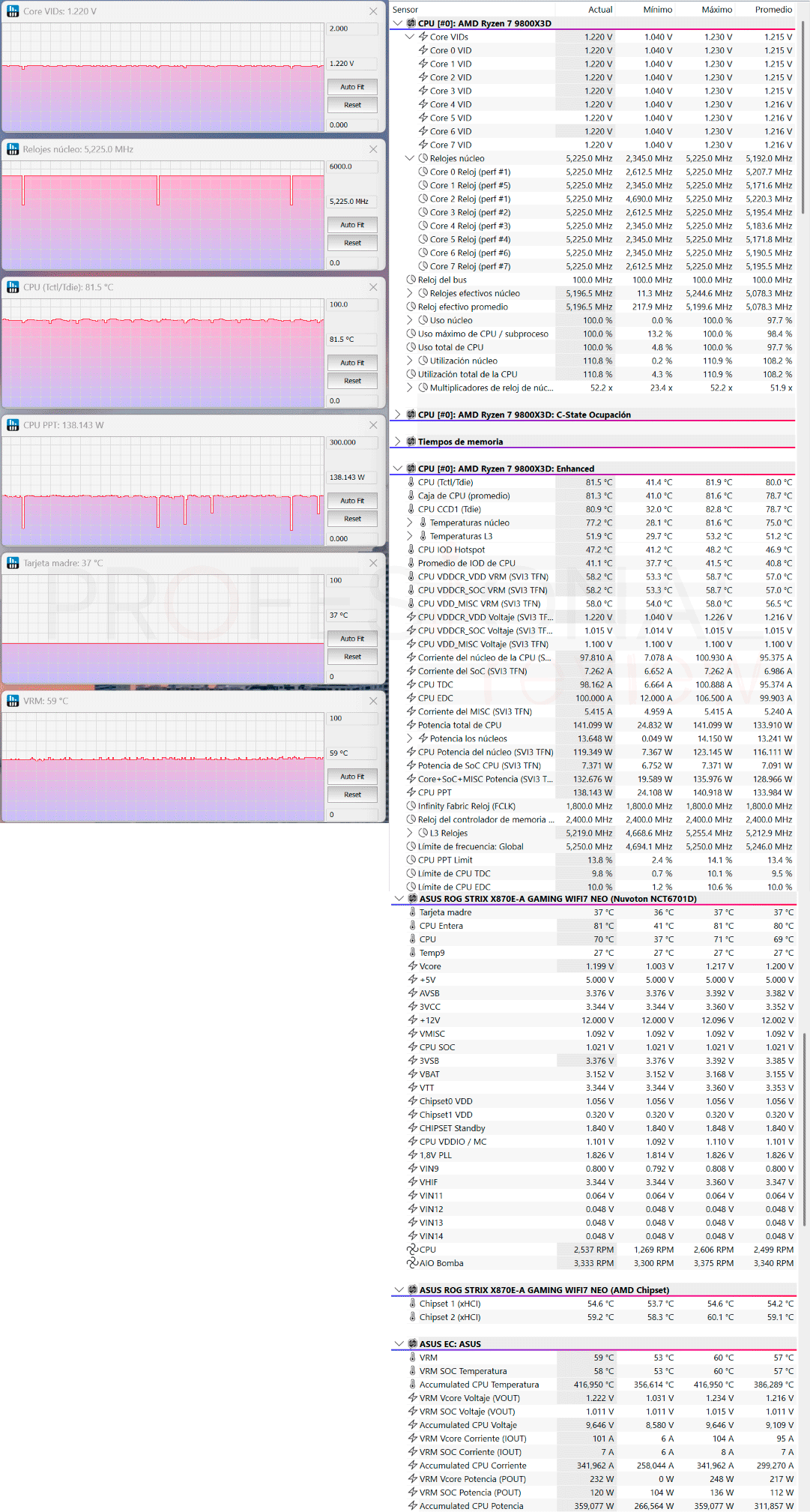Click the thermometer icon of CPU (Tctl/Tdie) row
This screenshot has height=1512, width=810.
tap(411, 482)
